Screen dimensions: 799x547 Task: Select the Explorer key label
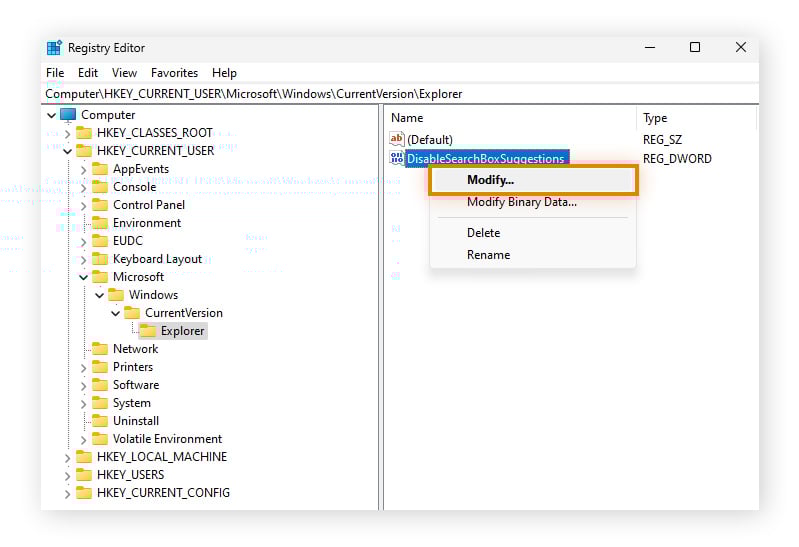182,331
